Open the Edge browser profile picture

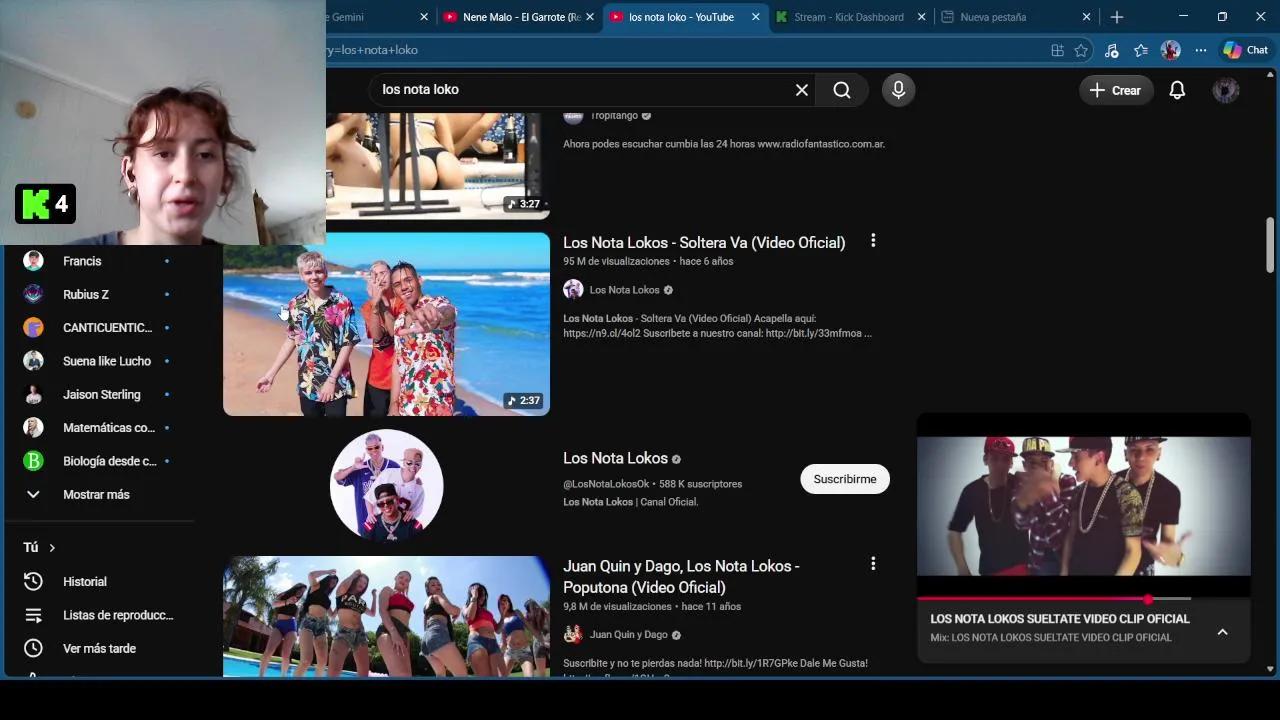(1171, 50)
